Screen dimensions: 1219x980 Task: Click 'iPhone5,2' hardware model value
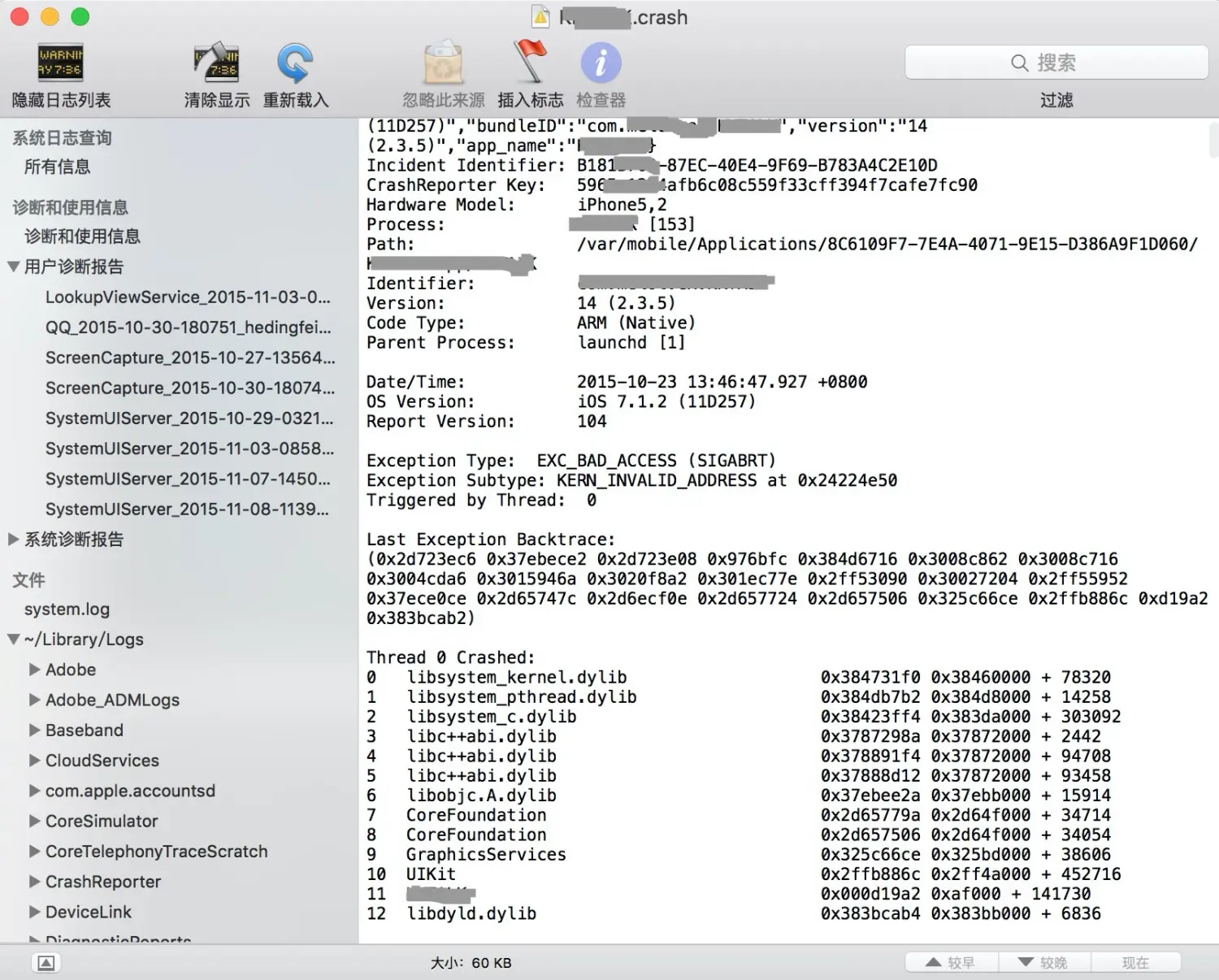click(622, 205)
